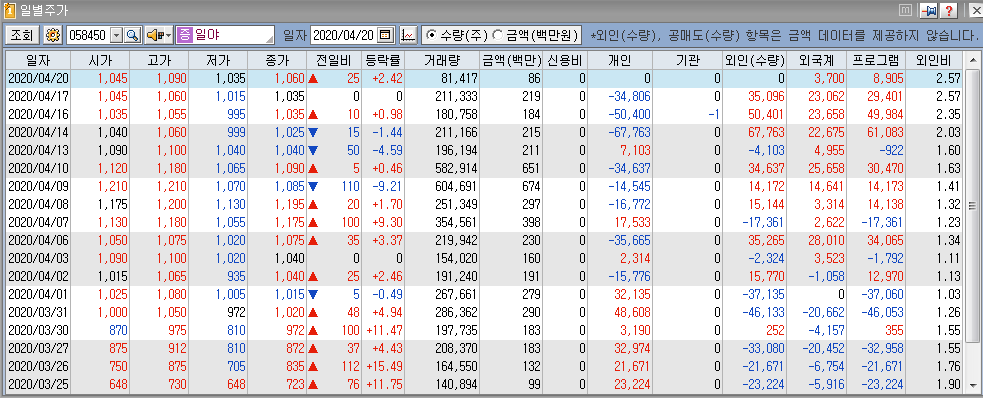Click the 거래량 column header
Viewport: 983px width, 398px height.
pyautogui.click(x=442, y=61)
